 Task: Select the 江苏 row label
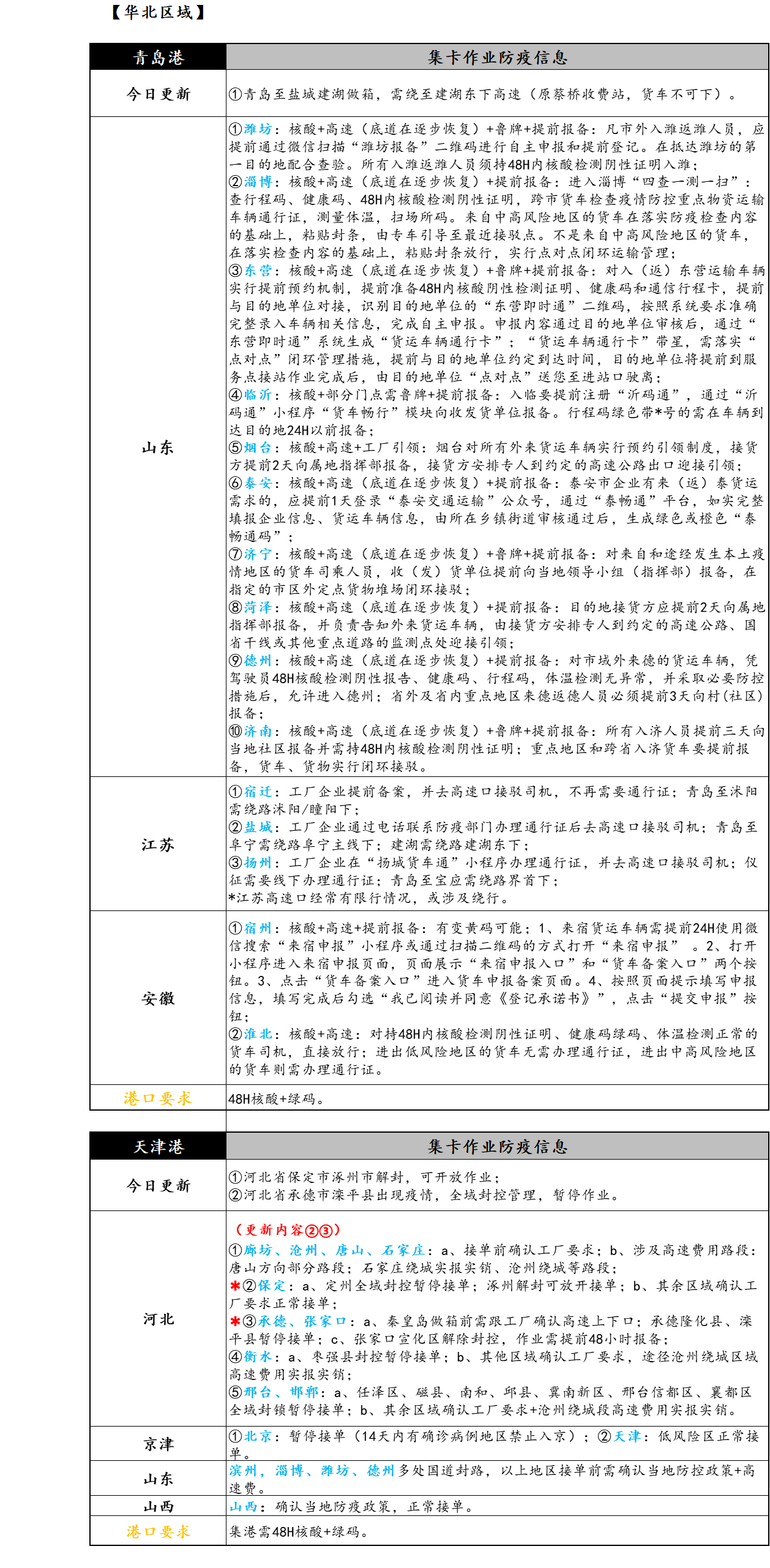pos(158,844)
